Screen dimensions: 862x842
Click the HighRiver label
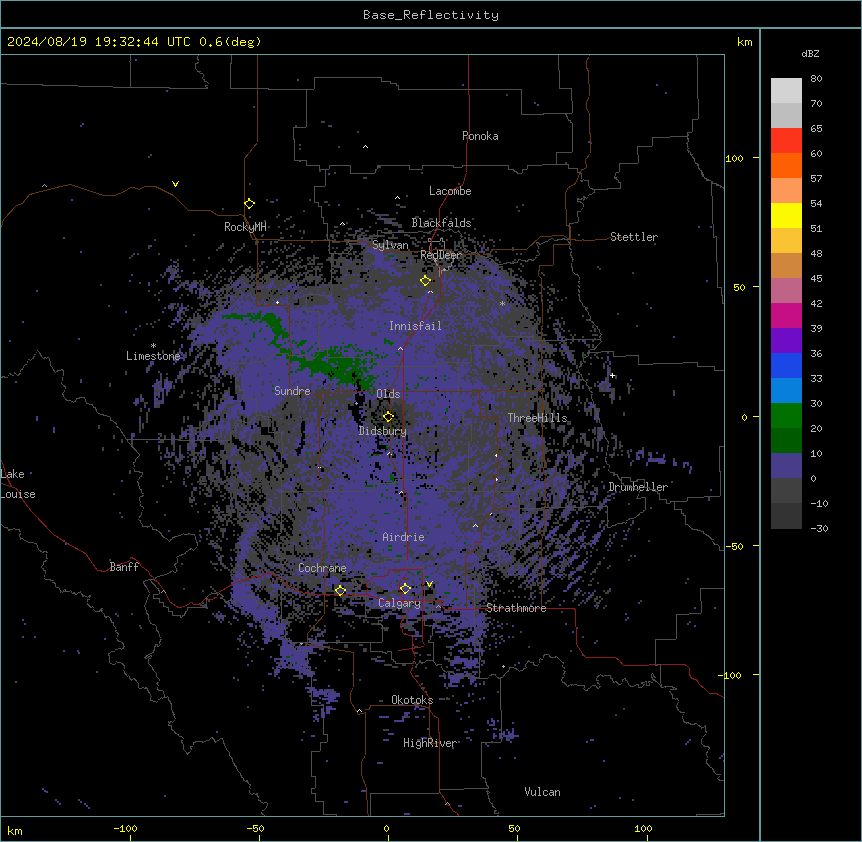pyautogui.click(x=430, y=743)
